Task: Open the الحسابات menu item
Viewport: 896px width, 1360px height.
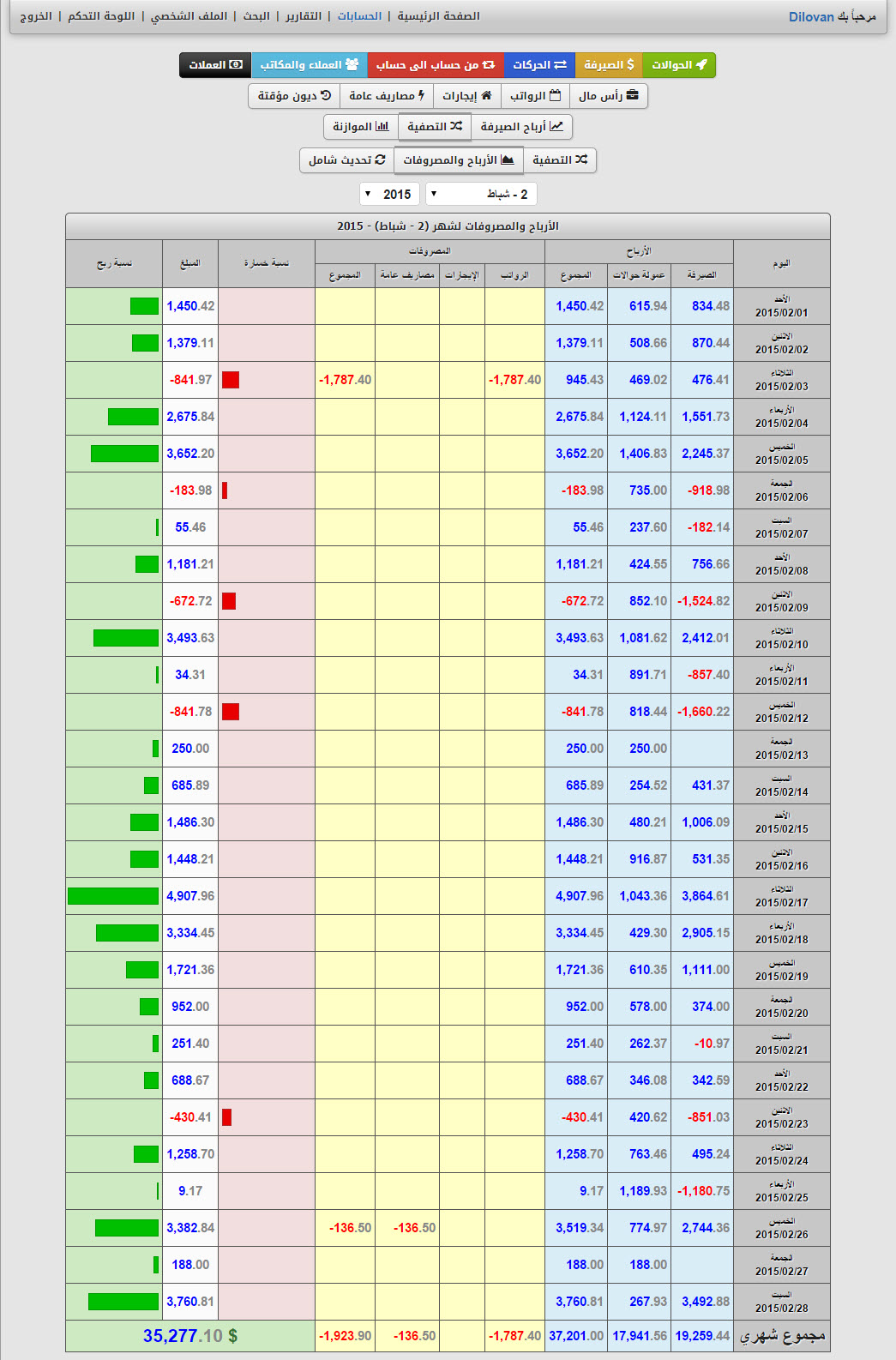Action: [x=359, y=16]
